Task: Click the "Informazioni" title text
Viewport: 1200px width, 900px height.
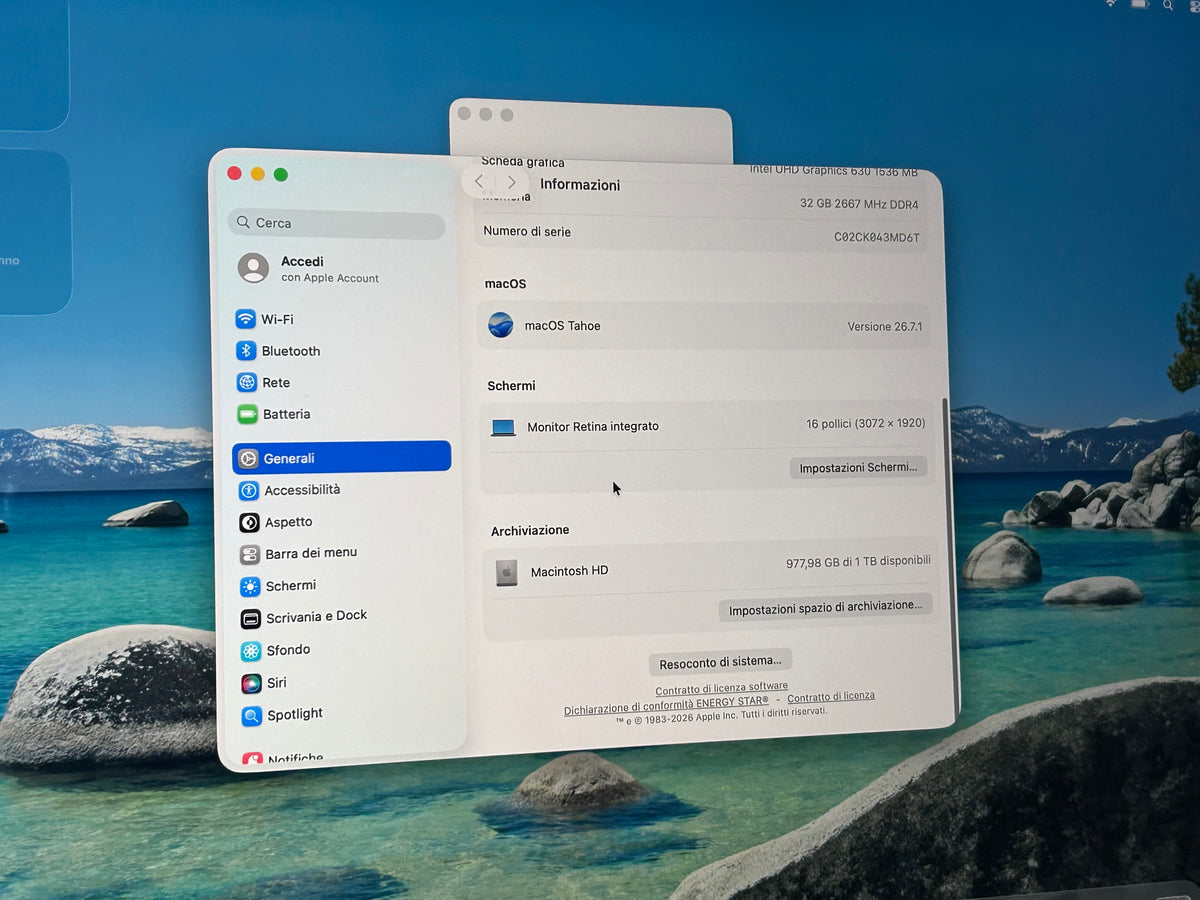Action: click(580, 185)
